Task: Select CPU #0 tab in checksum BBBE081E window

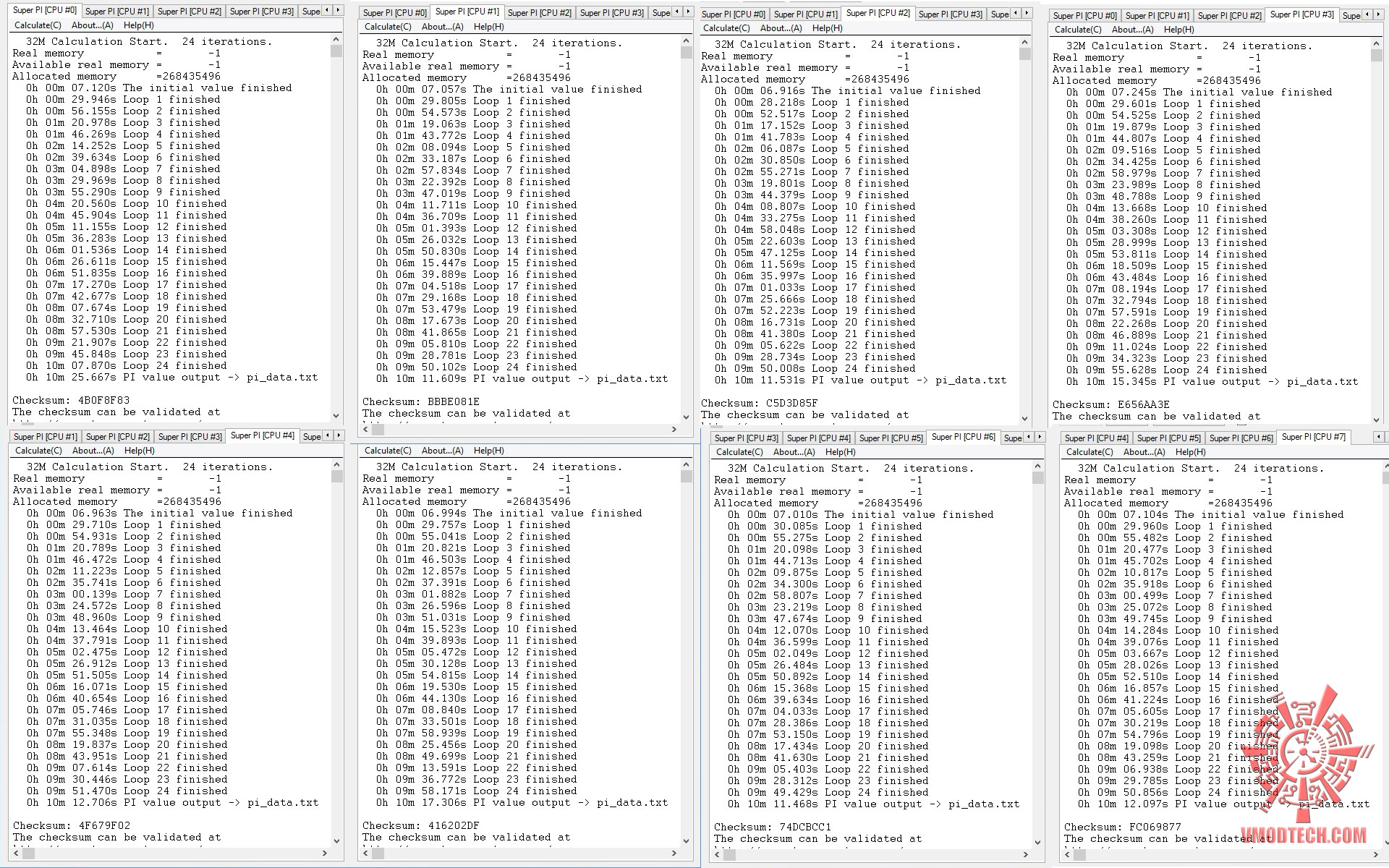Action: 394,13
